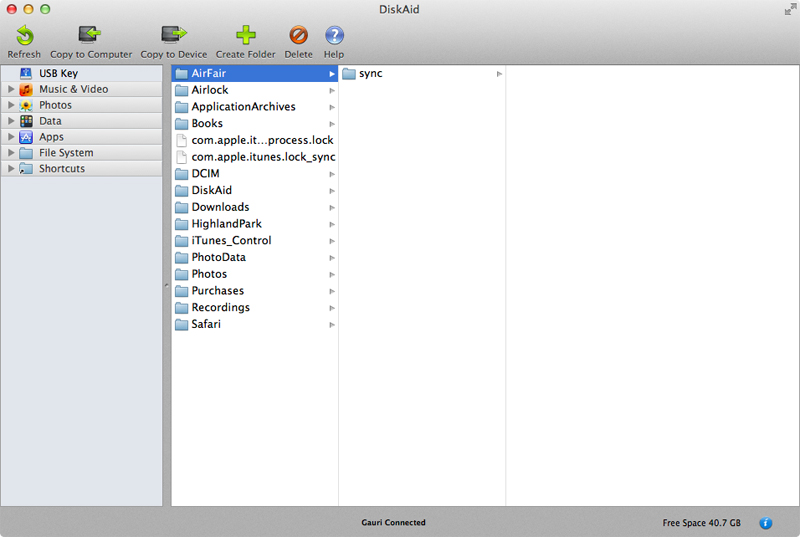This screenshot has height=537, width=800.
Task: Click the Purchases folder icon
Action: (x=181, y=291)
